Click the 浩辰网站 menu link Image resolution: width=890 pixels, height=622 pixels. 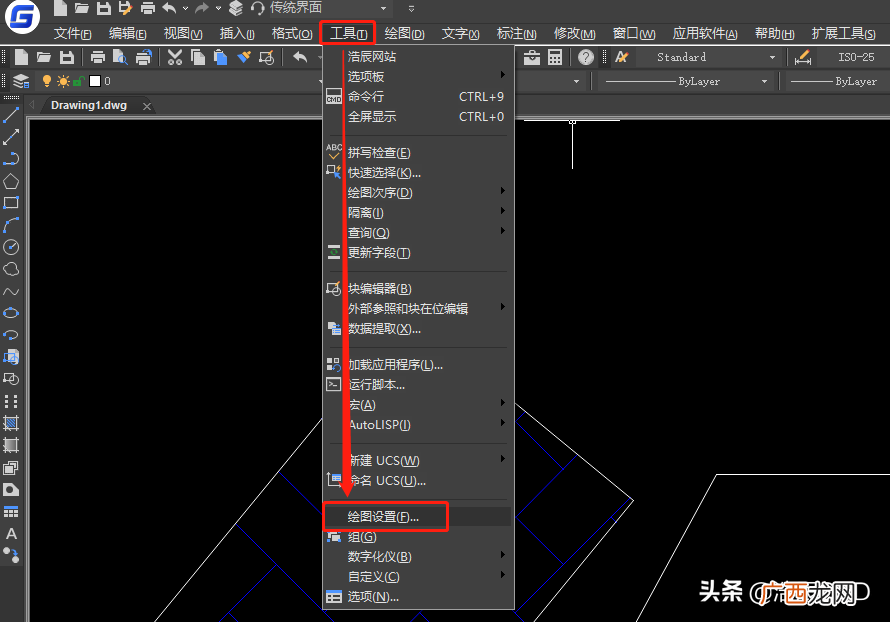click(418, 56)
